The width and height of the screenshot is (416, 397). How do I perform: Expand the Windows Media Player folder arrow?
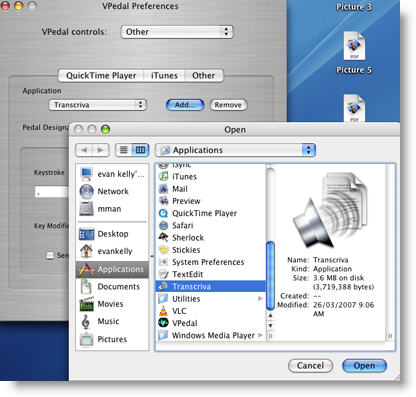[260, 335]
